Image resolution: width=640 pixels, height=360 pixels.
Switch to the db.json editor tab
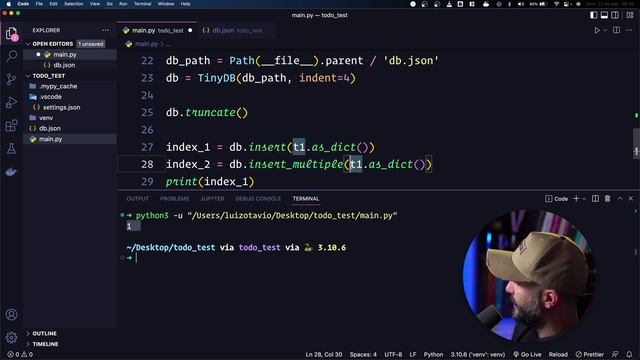click(x=237, y=30)
